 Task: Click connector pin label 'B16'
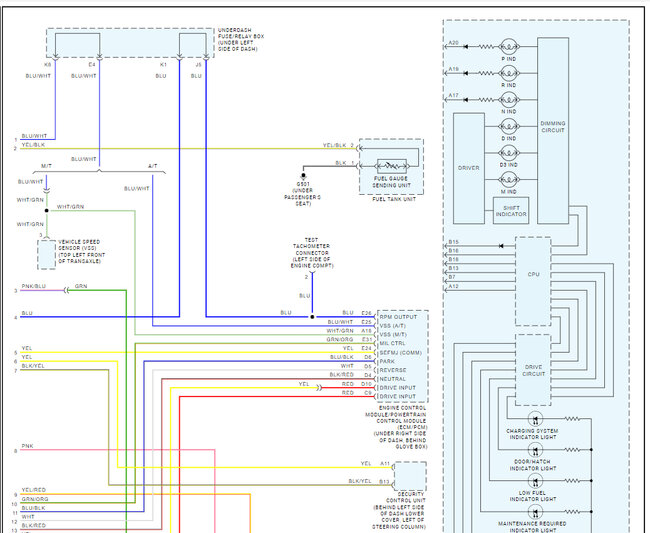[454, 250]
